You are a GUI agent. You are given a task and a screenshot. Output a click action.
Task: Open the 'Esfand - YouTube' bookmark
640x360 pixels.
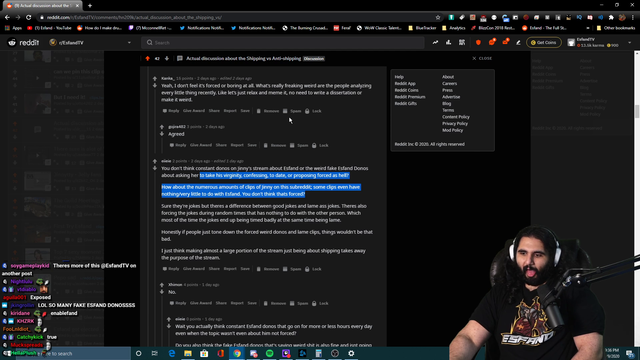pos(49,28)
